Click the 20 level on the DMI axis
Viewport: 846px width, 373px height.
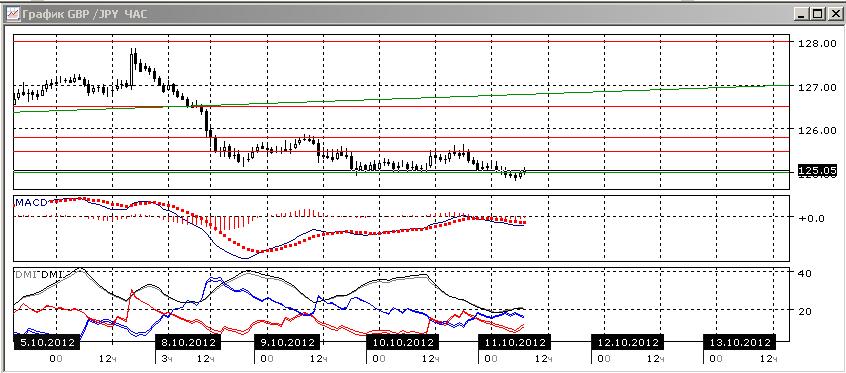pyautogui.click(x=804, y=311)
